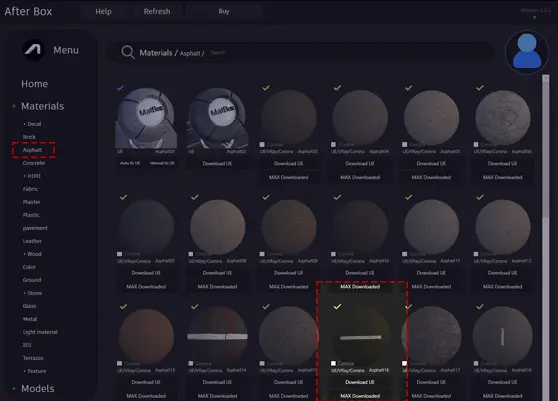558x401 pixels.
Task: Click Download UE for the second MatBox item
Action: point(217,163)
